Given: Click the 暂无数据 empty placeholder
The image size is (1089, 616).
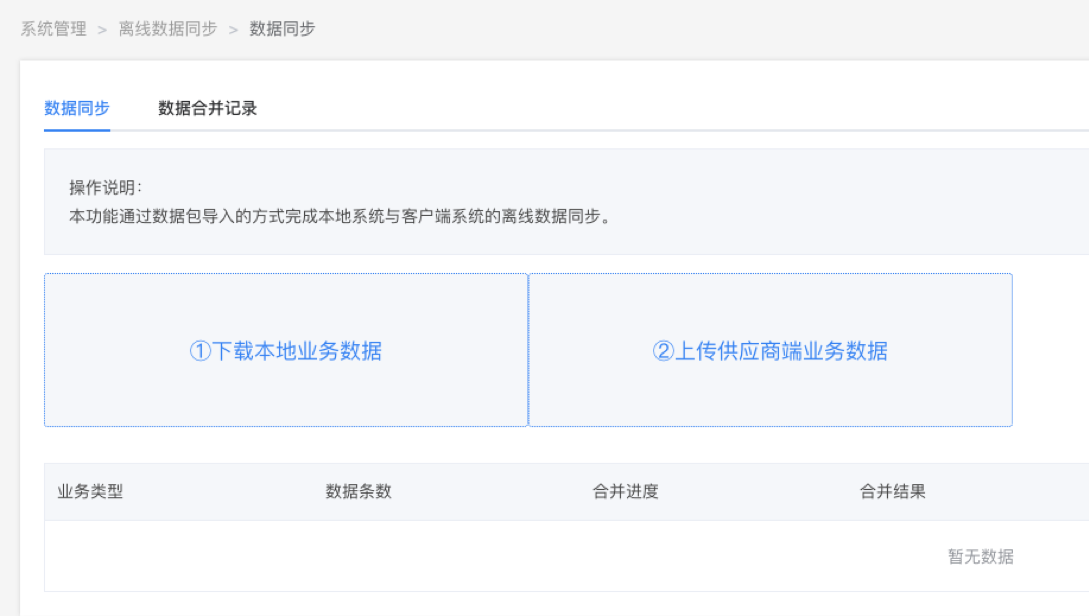Looking at the screenshot, I should tap(980, 557).
